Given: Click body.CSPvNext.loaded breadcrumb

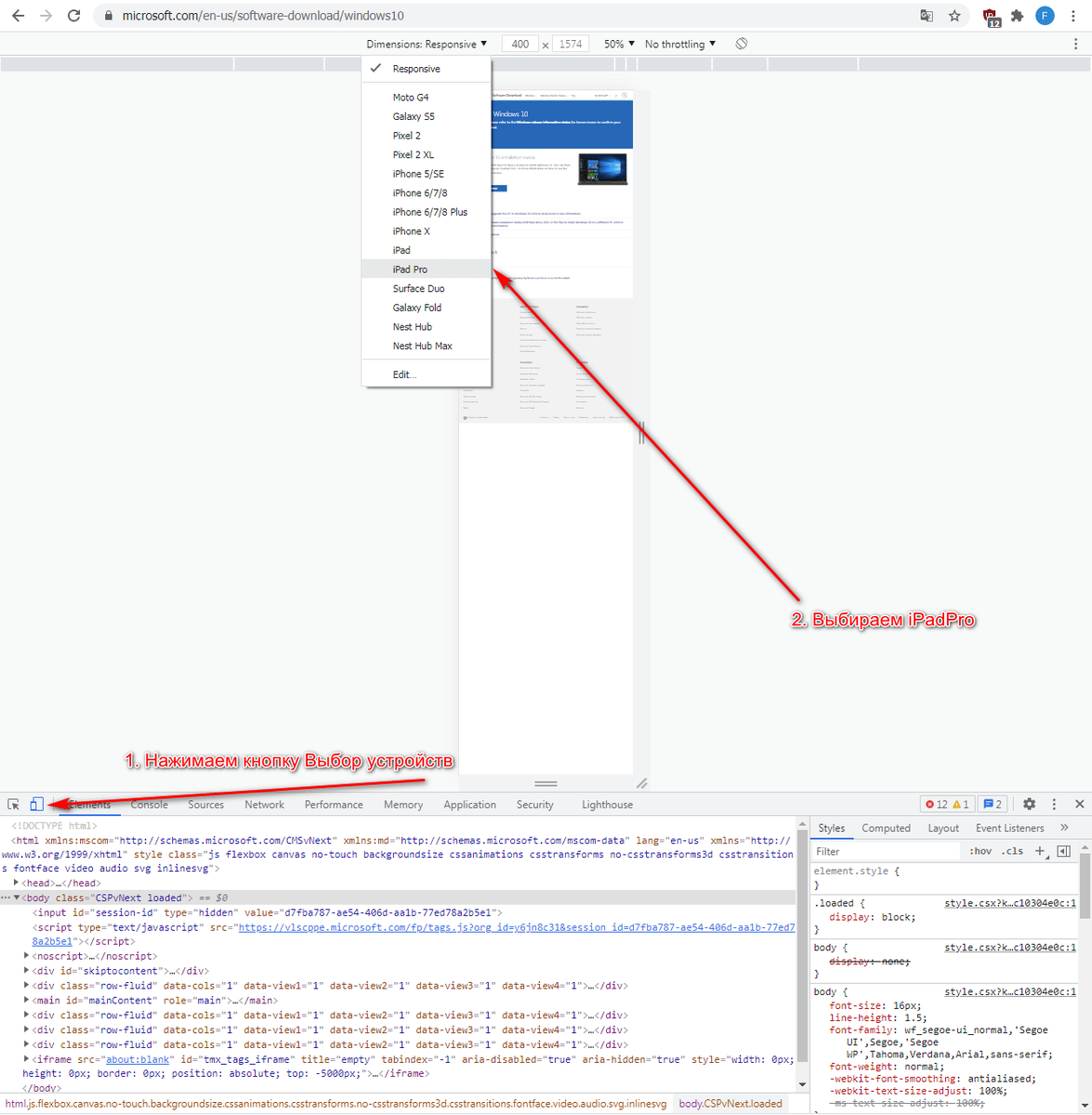Looking at the screenshot, I should point(730,1104).
